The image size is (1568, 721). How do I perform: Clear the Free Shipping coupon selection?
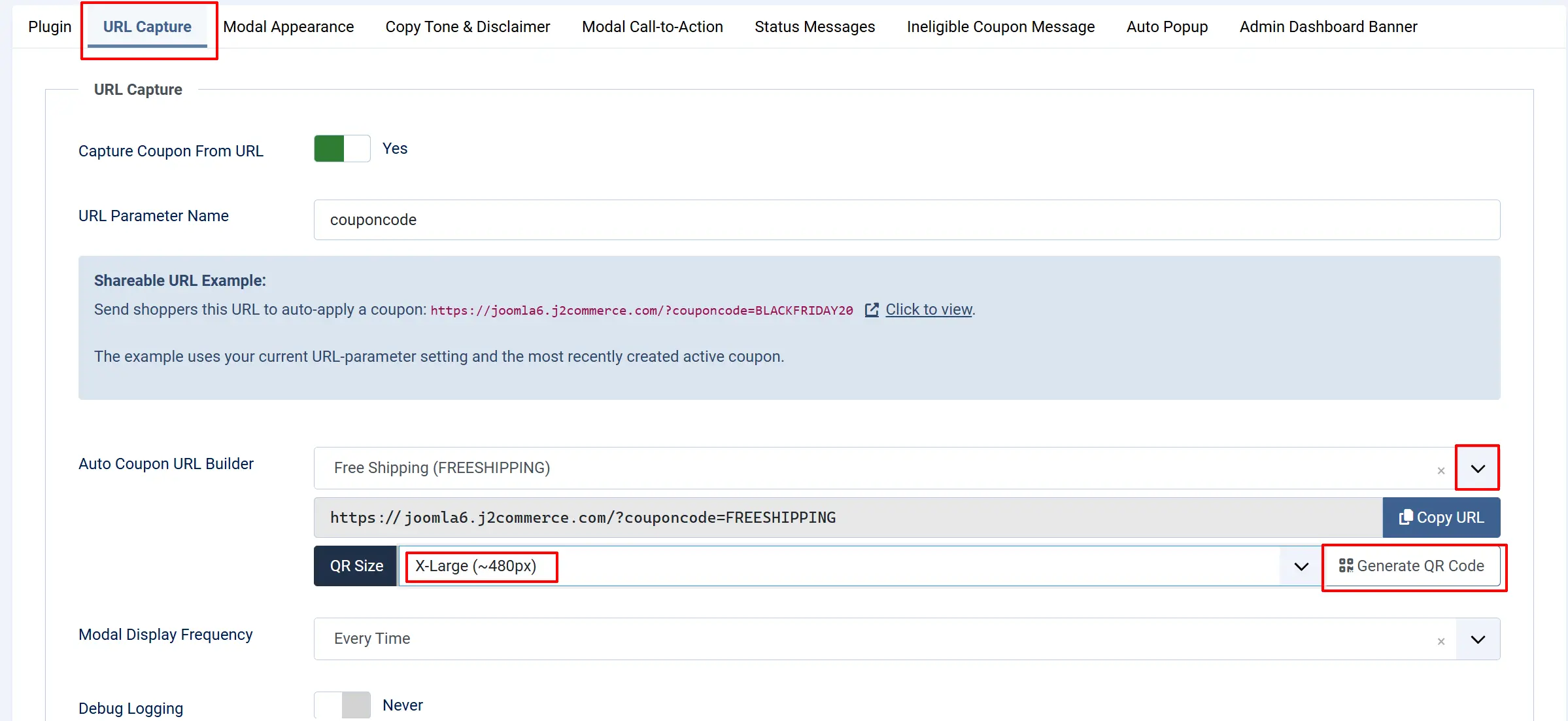click(1441, 470)
